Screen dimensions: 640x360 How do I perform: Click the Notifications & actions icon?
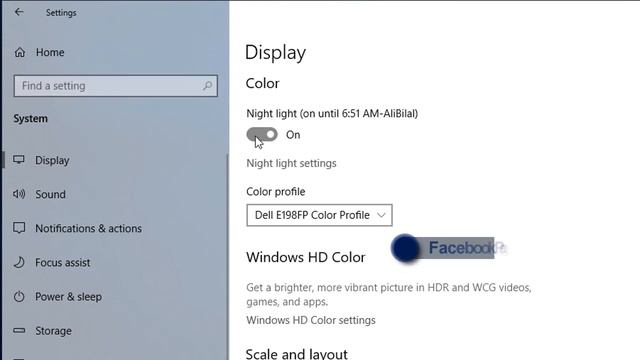[x=19, y=228]
